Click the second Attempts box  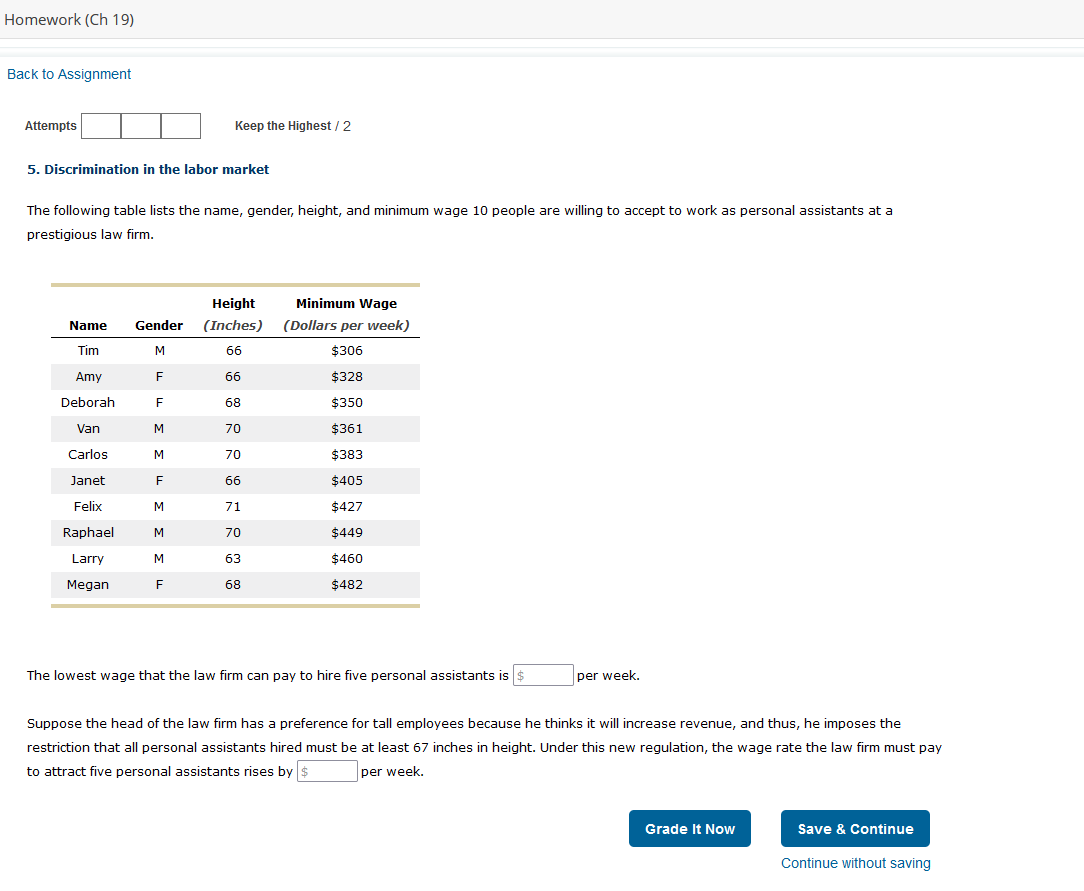pyautogui.click(x=140, y=126)
